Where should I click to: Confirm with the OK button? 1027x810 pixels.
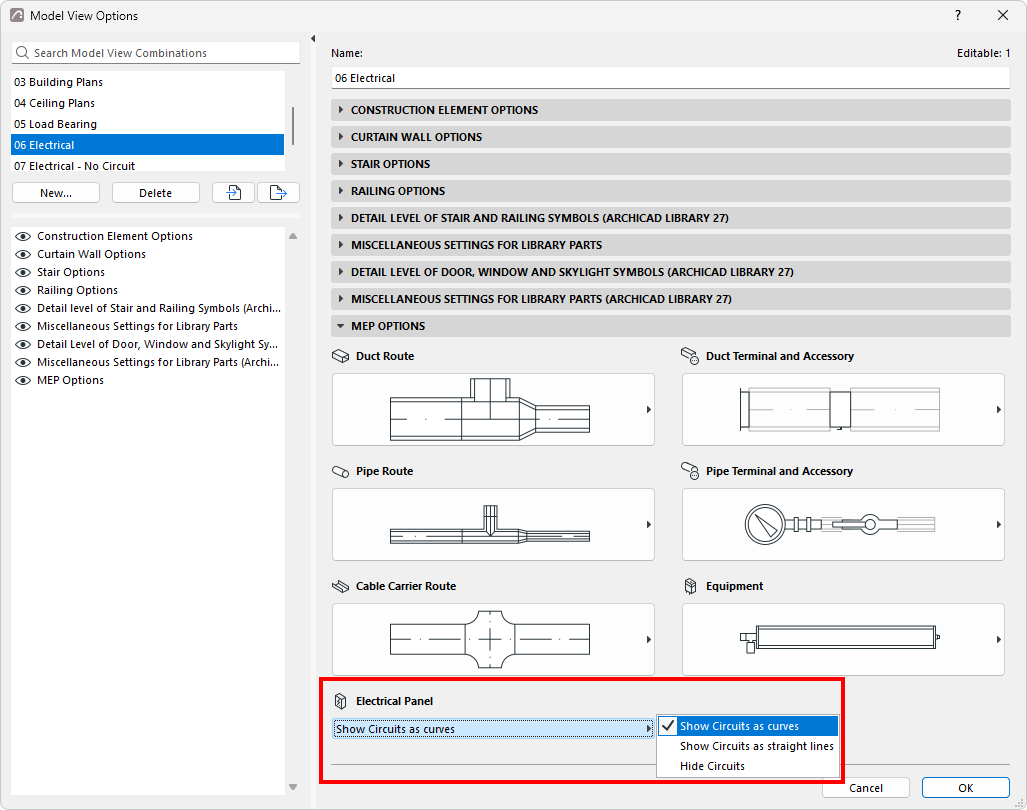pyautogui.click(x=965, y=788)
